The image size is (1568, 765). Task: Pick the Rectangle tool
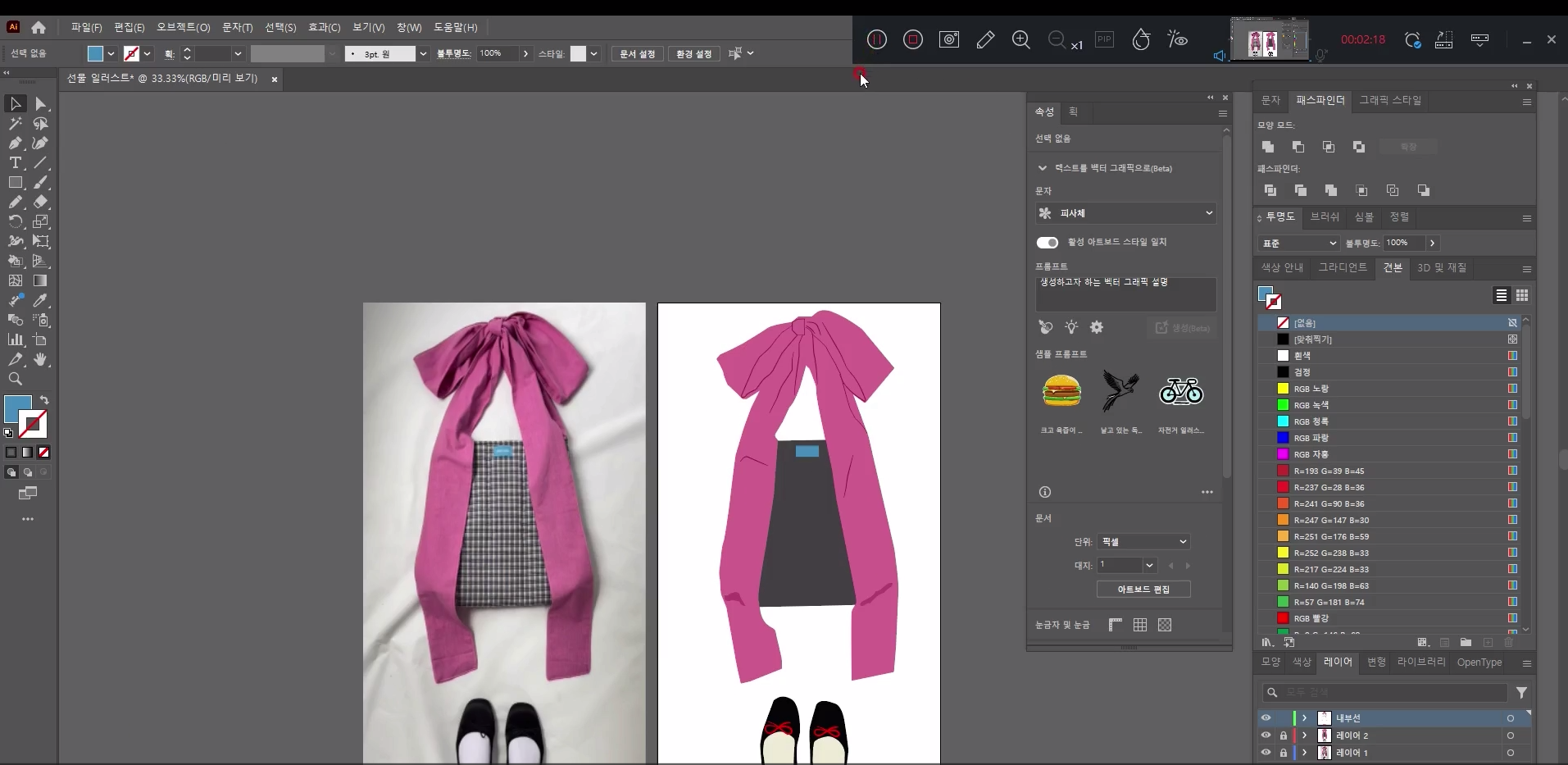[15, 183]
